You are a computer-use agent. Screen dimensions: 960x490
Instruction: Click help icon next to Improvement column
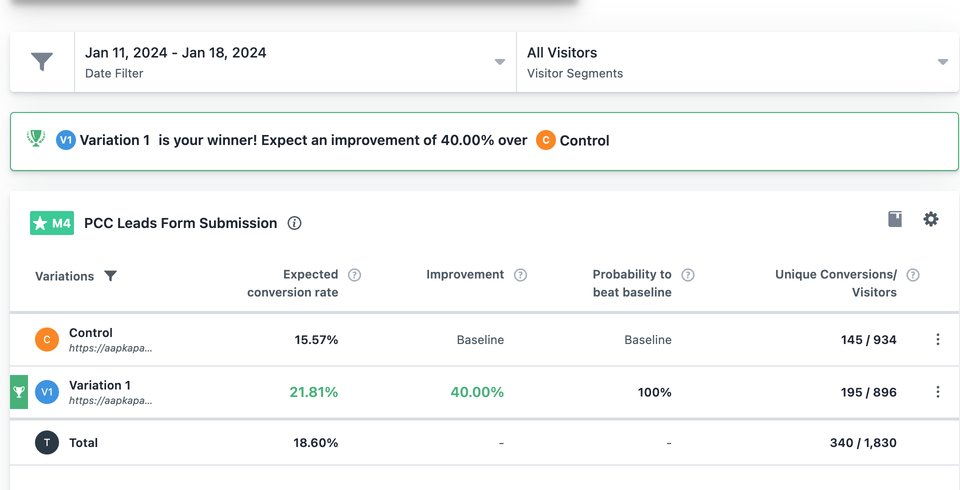(520, 275)
